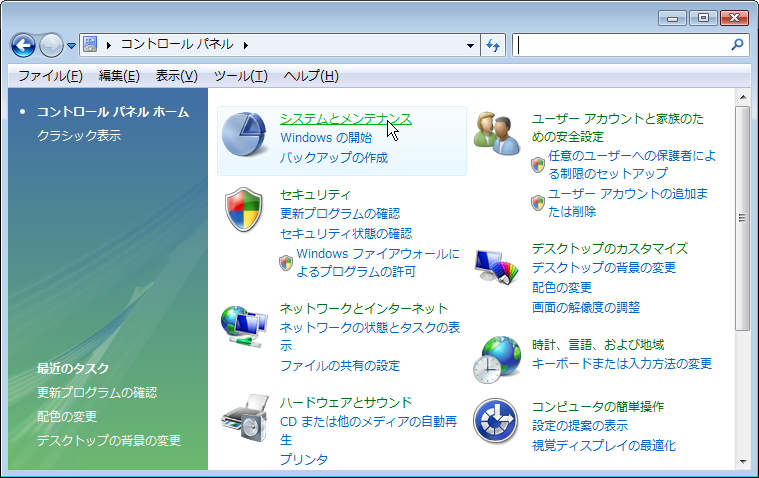759x478 pixels.
Task: Open バックアップの作成 link
Action: (334, 157)
